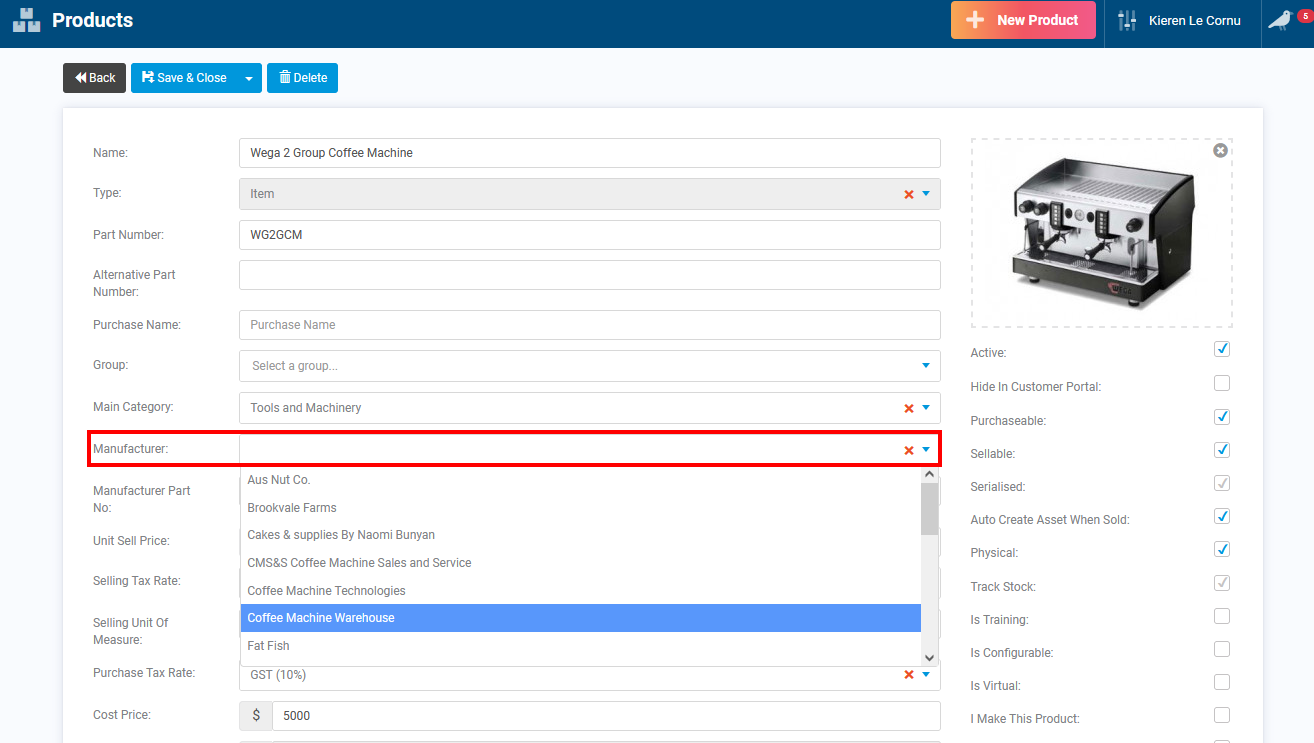Open the Main Category dropdown arrow
Image resolution: width=1314 pixels, height=743 pixels.
(x=926, y=408)
